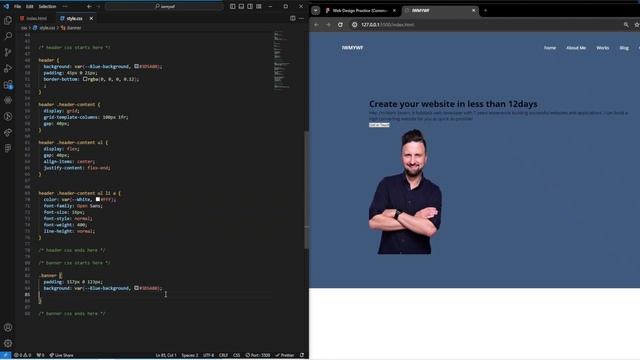The image size is (640, 360).
Task: Open the Run and Debug view
Action: pos(8,68)
